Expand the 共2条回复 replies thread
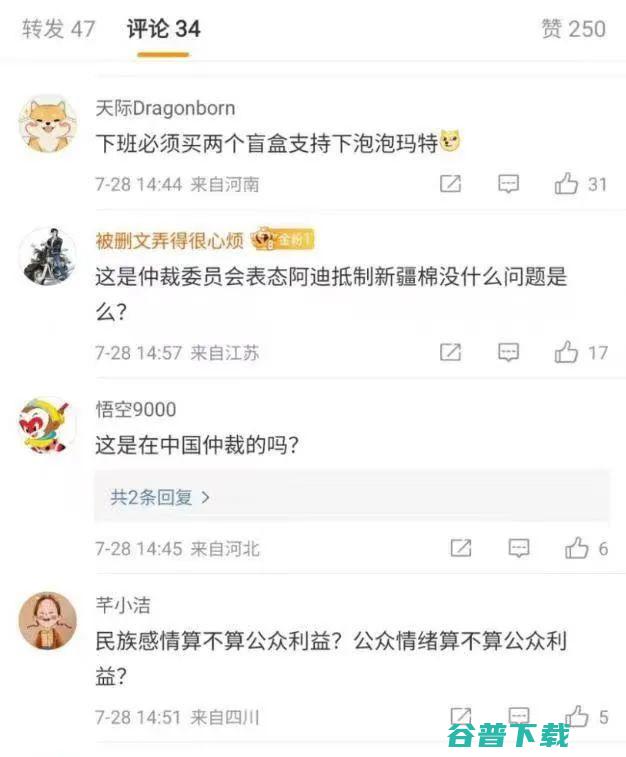 coord(160,497)
